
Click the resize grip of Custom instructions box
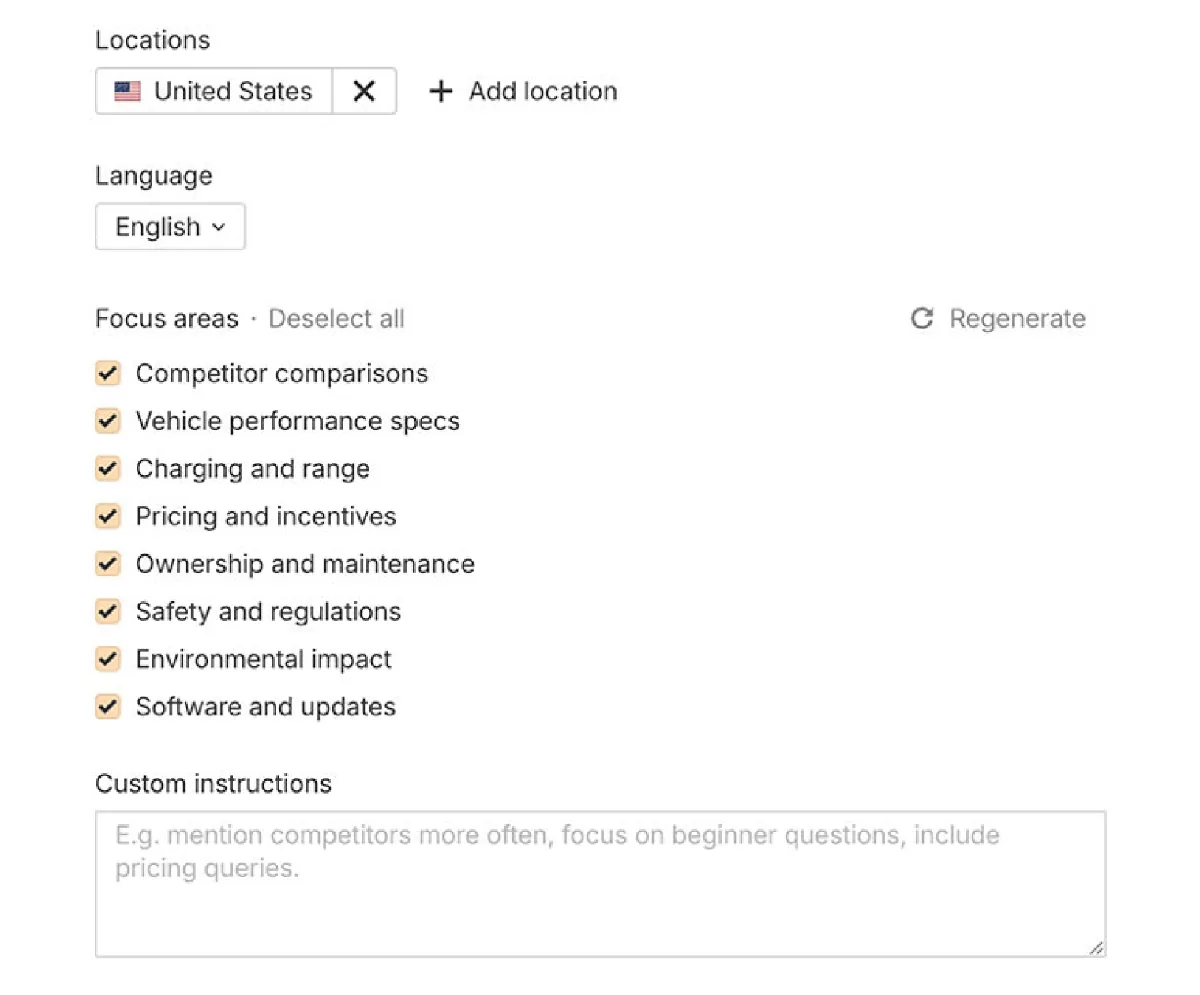click(1096, 948)
